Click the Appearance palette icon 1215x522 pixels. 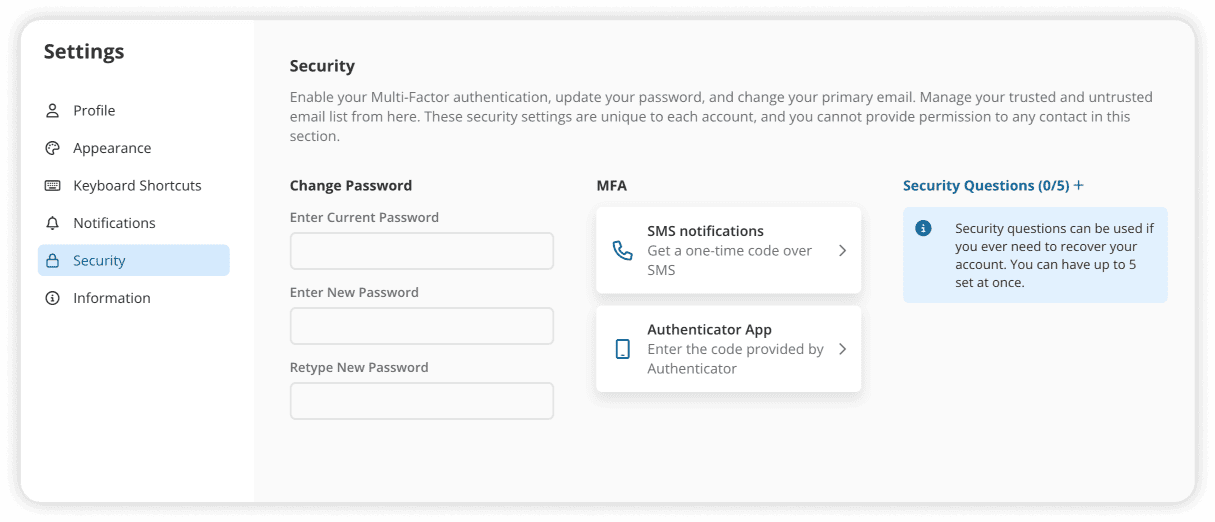[53, 148]
